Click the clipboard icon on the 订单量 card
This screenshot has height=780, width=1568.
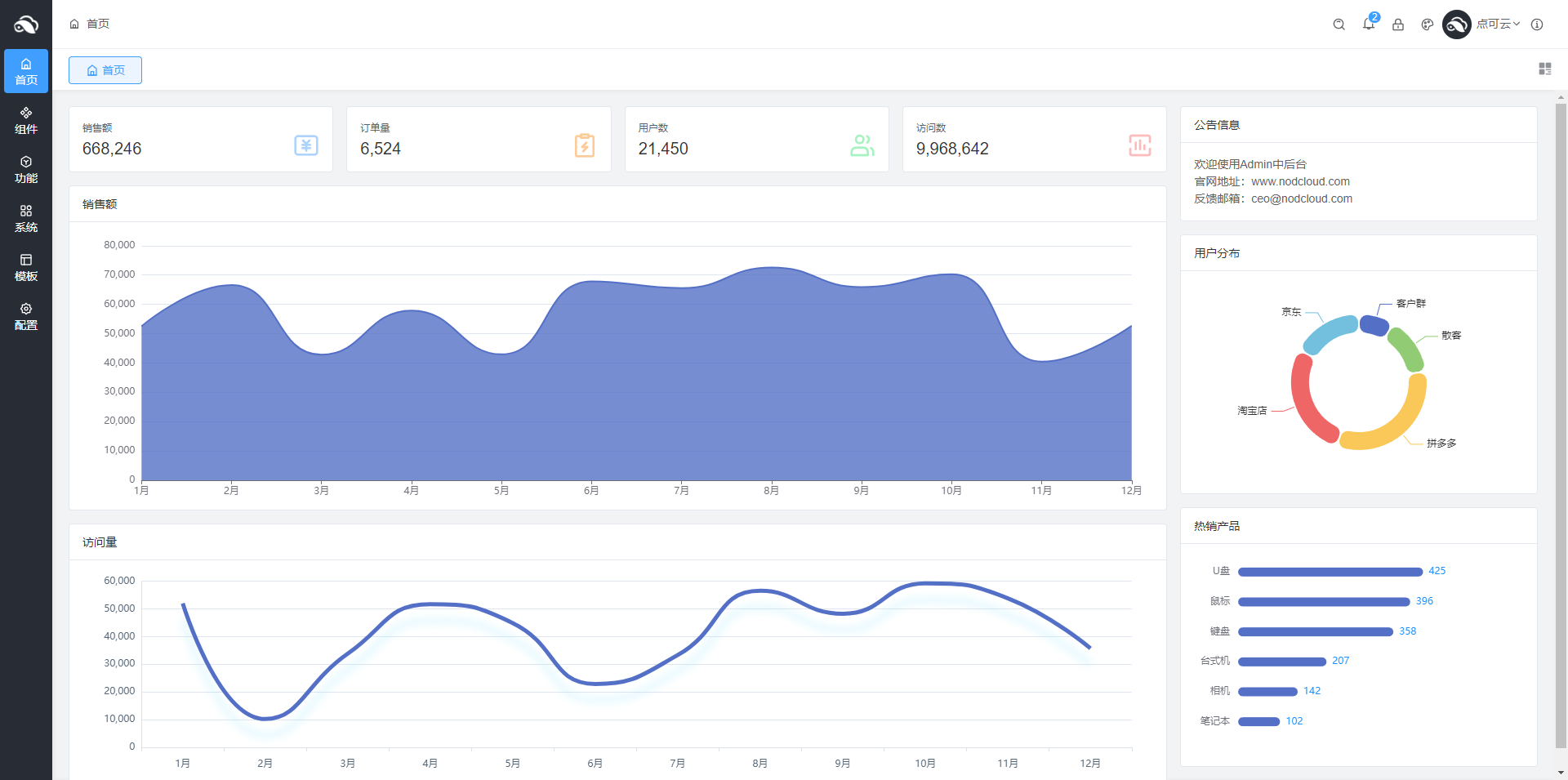coord(585,145)
